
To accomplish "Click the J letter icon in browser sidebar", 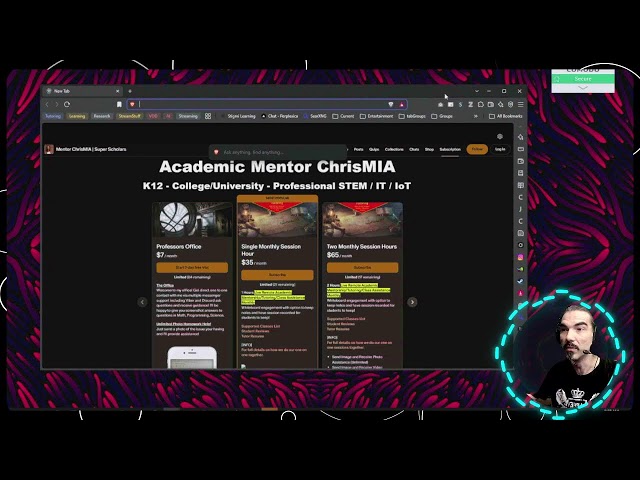I will (520, 209).
